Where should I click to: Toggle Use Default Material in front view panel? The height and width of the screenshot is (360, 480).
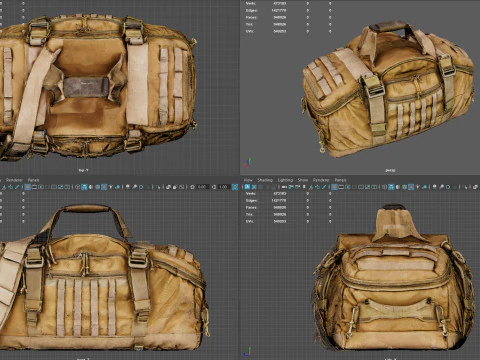point(91,187)
